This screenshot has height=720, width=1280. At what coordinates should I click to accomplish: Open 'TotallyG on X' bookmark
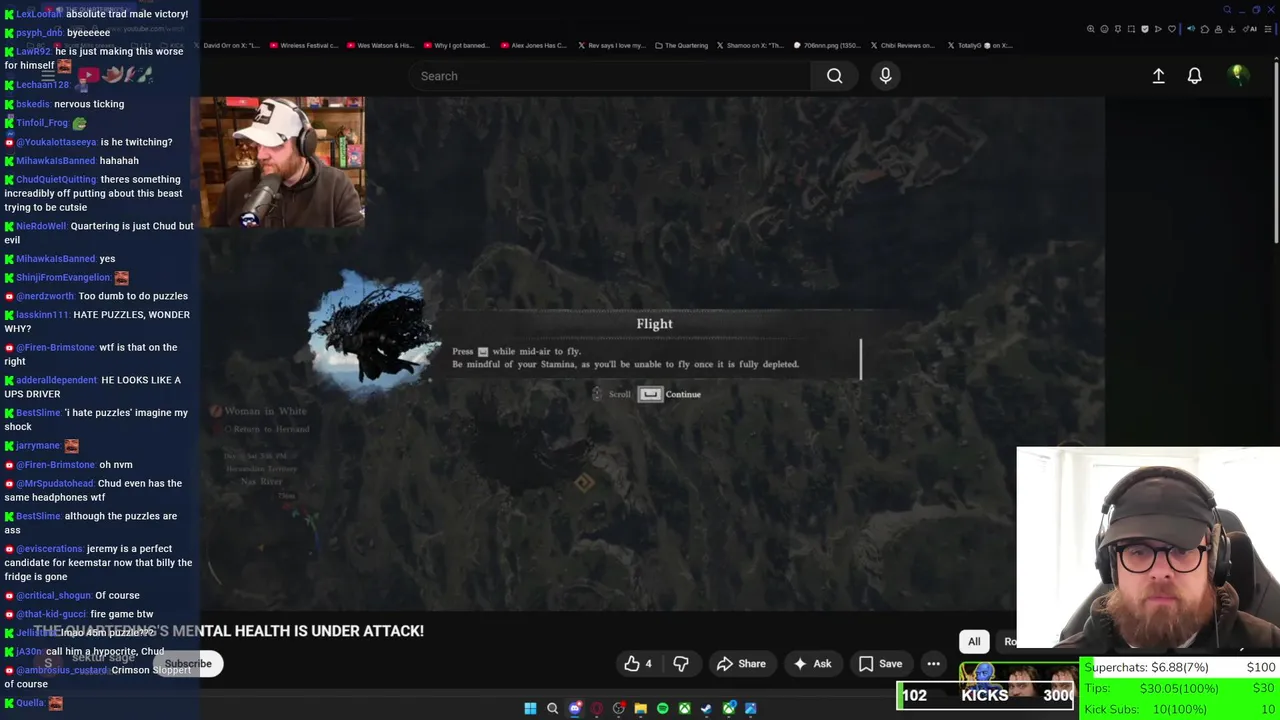[979, 45]
